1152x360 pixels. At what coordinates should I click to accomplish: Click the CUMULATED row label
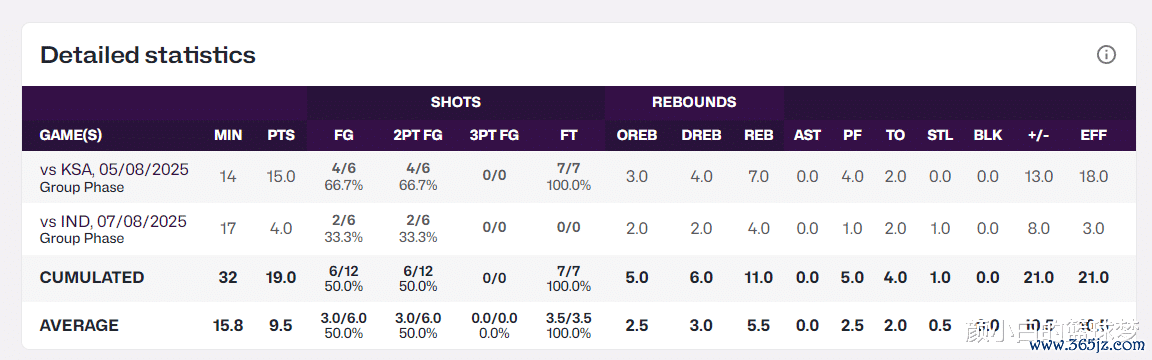coord(92,278)
